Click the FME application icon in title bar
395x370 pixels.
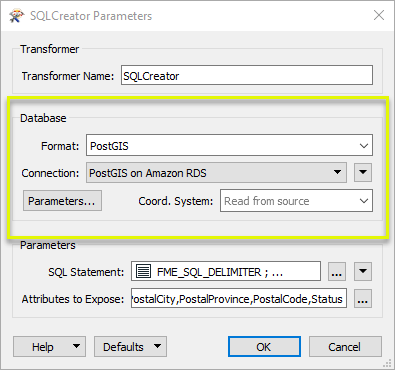(16, 16)
